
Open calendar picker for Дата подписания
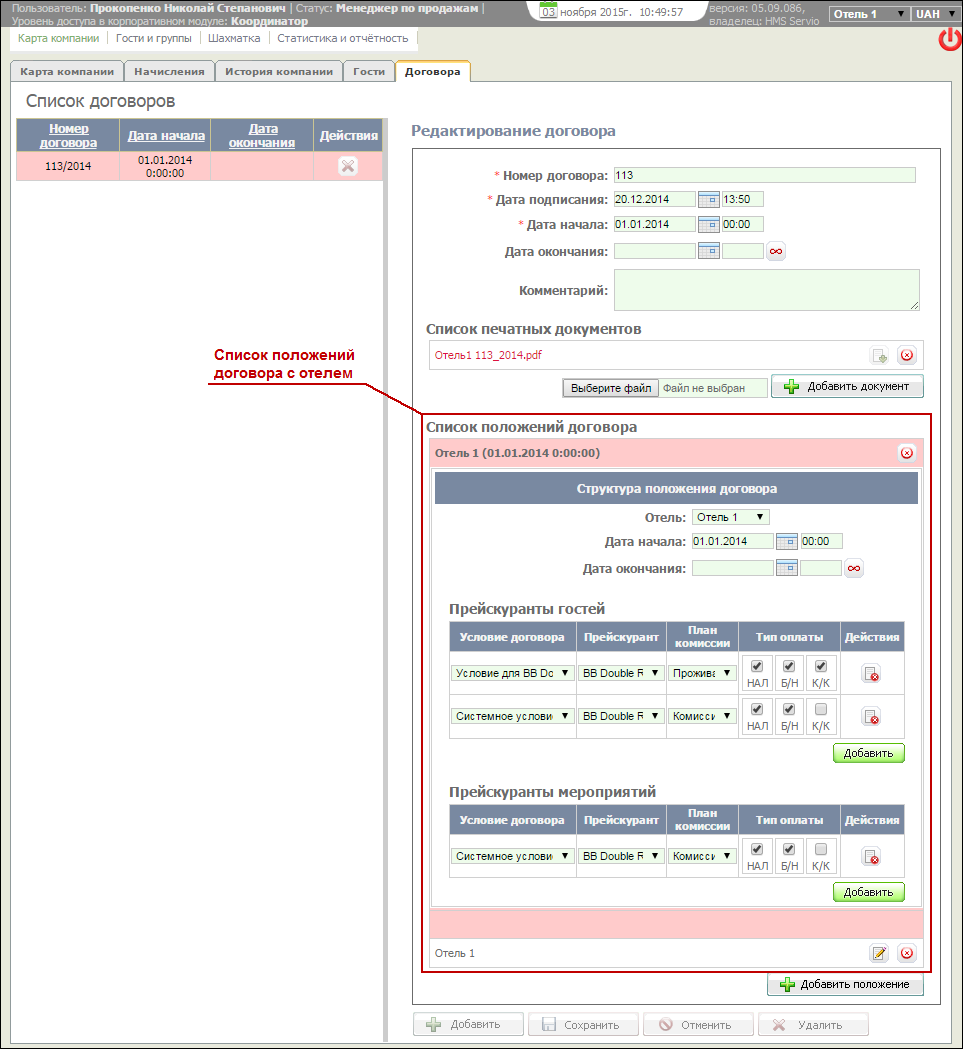click(708, 199)
